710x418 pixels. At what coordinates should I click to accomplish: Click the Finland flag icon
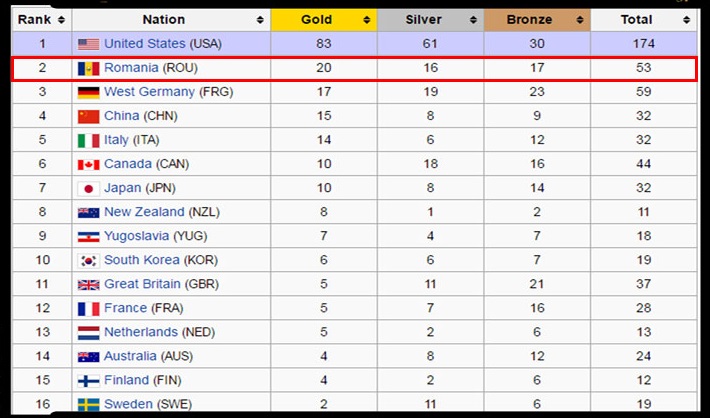pyautogui.click(x=88, y=380)
